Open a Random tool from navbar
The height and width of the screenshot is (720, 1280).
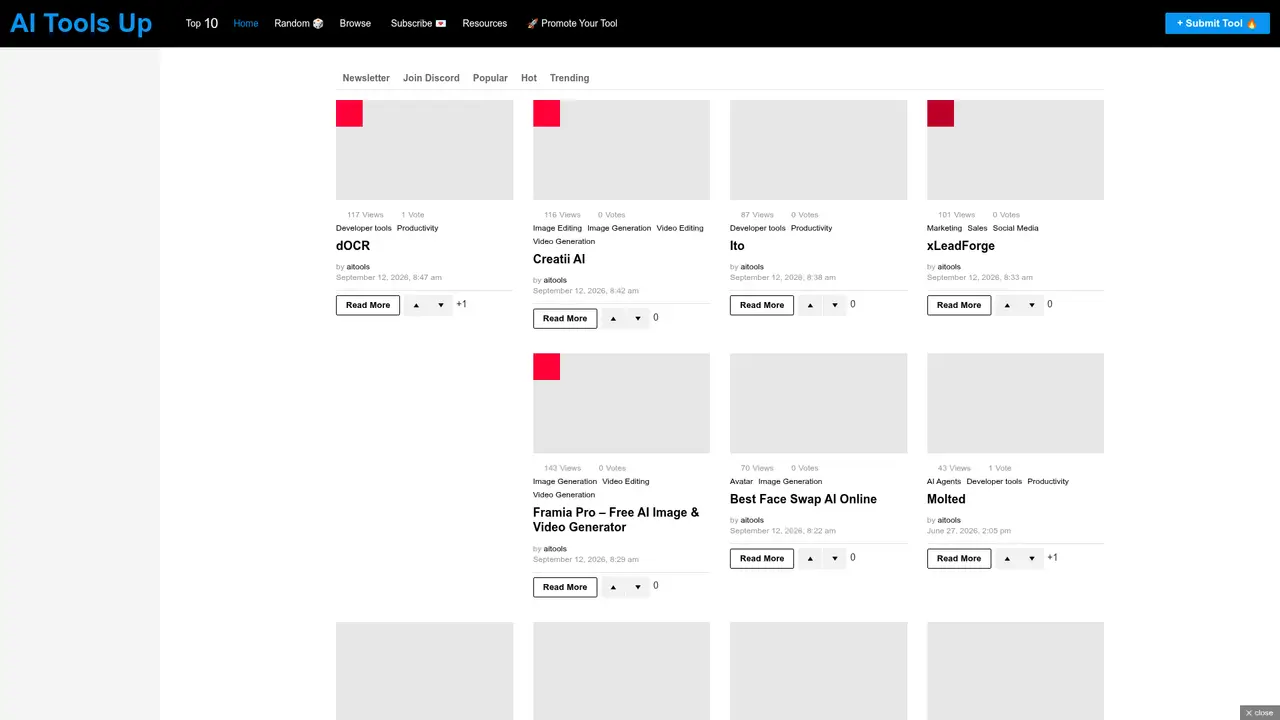click(x=299, y=23)
